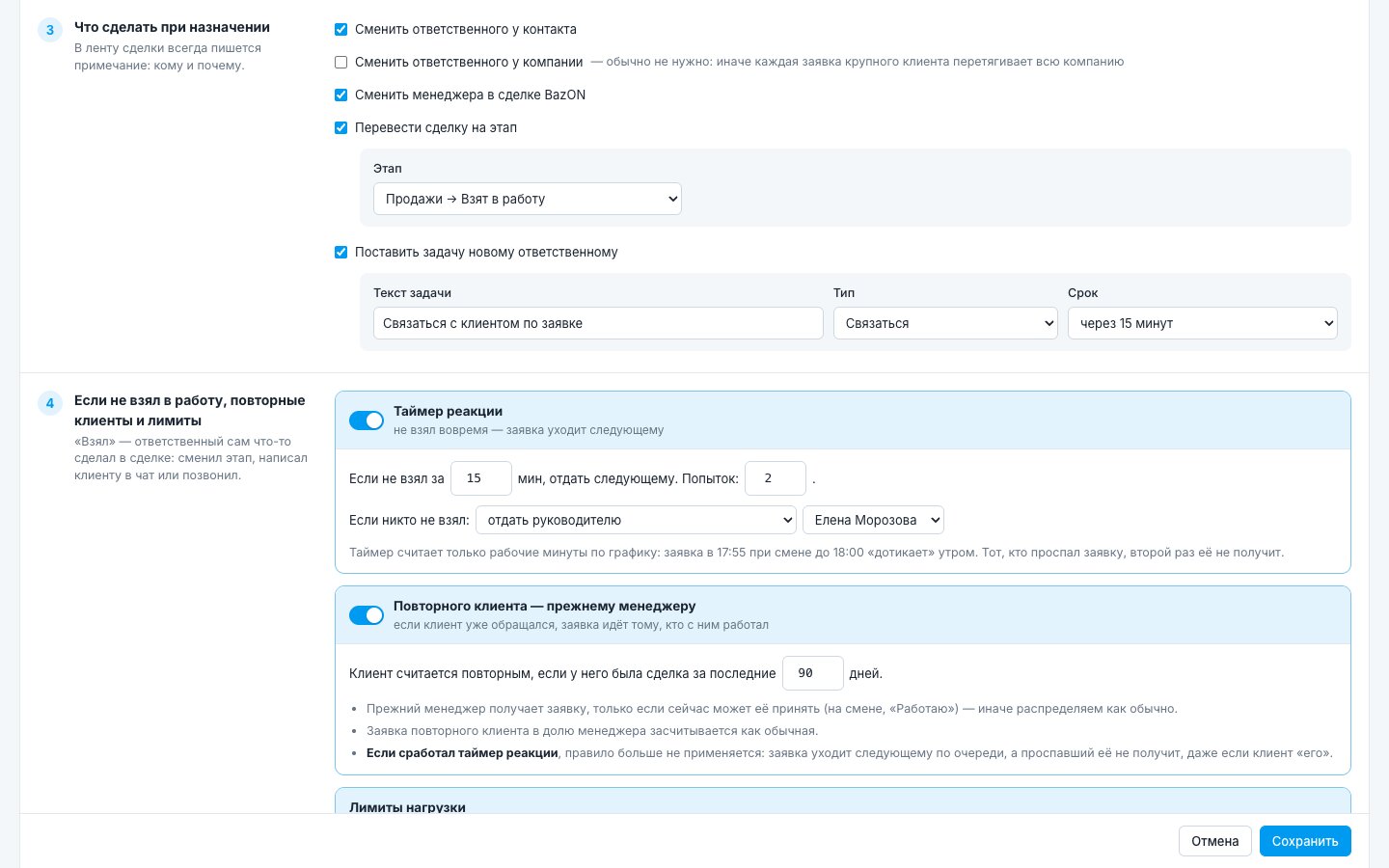Screen dimensions: 1389x868
Task: Click the "Таймер считает только рабочие минуты" hint
Action: pos(816,553)
